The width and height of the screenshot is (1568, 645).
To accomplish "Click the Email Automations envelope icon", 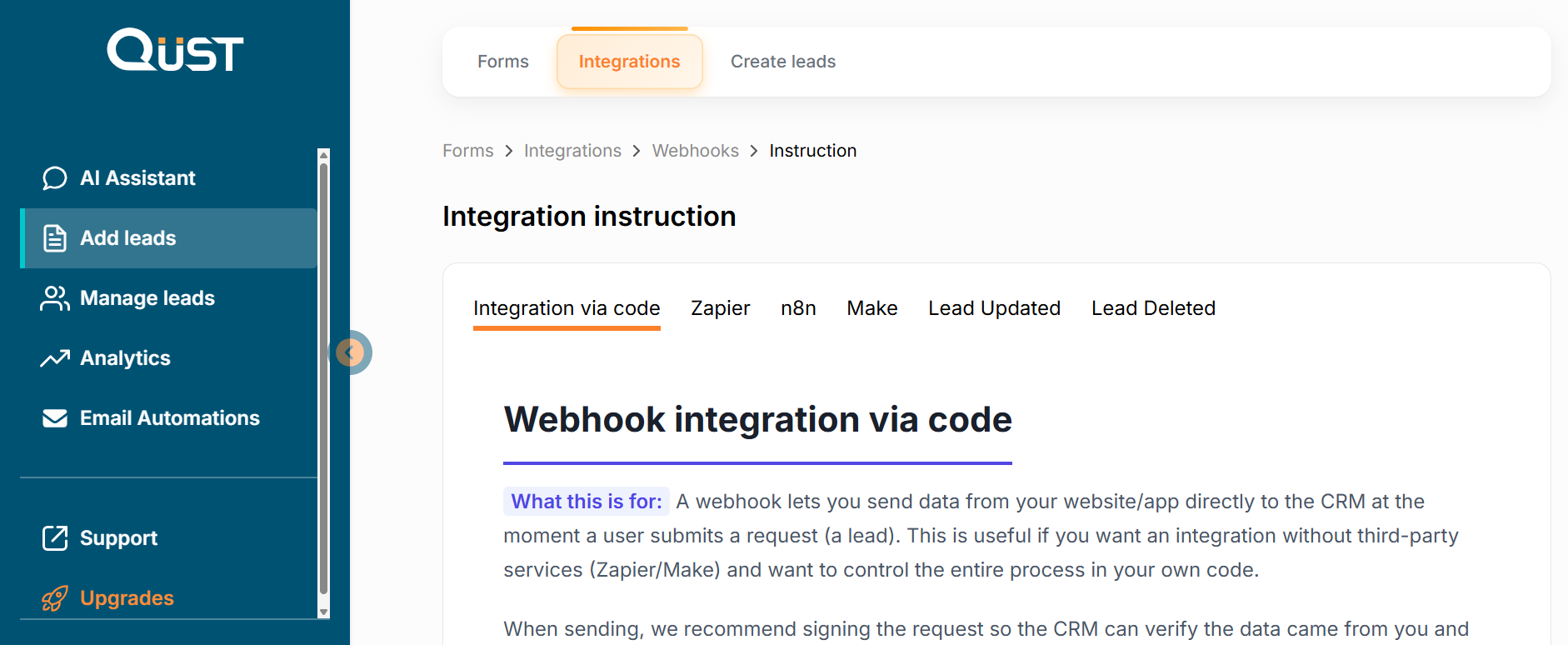I will (55, 418).
